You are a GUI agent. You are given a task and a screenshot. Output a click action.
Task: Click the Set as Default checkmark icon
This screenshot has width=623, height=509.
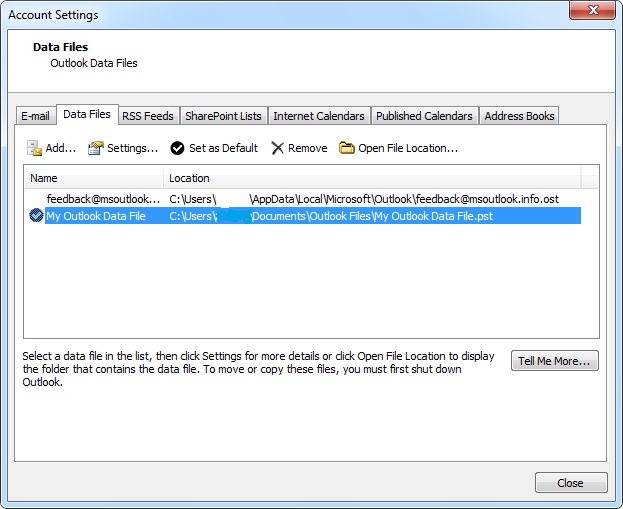pos(177,148)
